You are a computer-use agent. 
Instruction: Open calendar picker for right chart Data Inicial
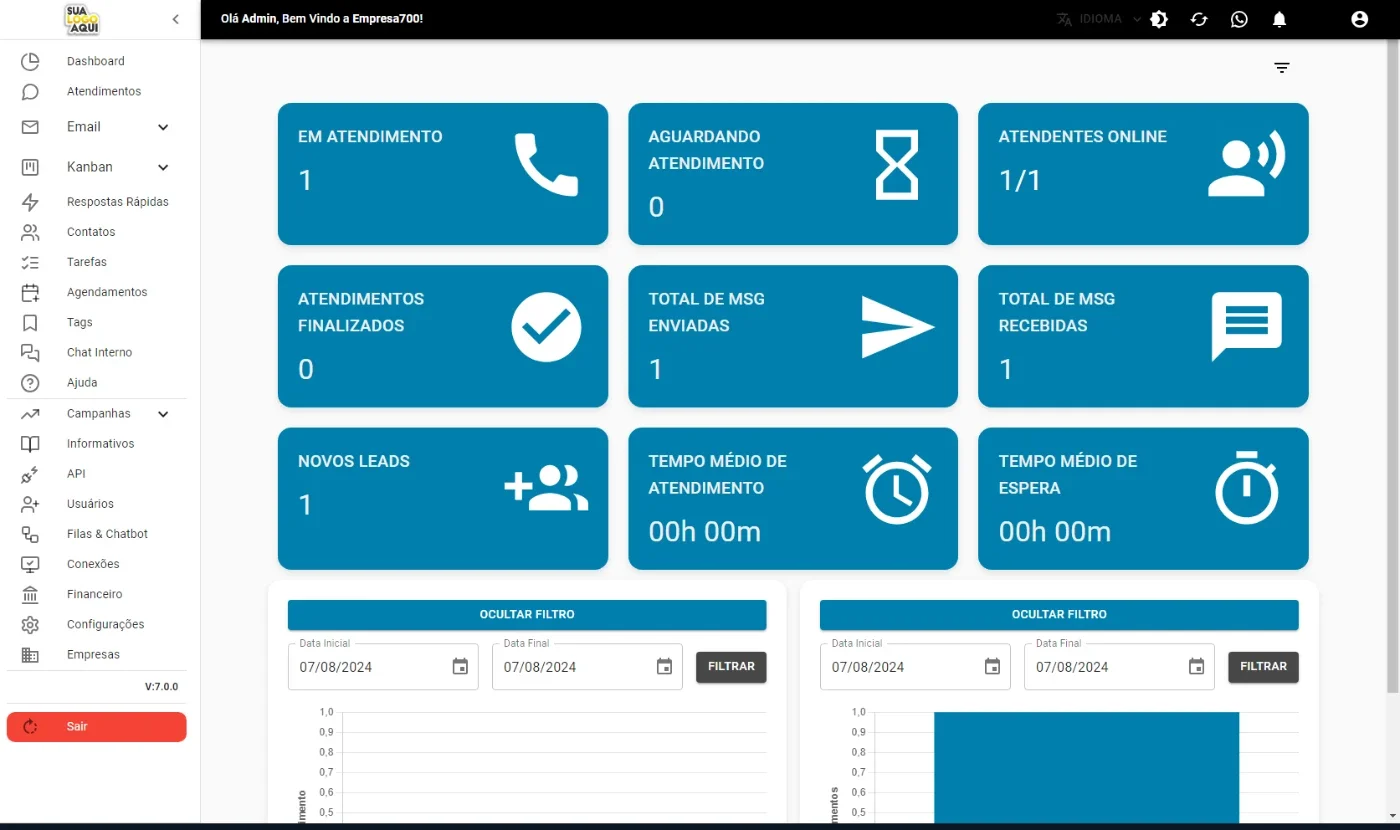coord(992,667)
